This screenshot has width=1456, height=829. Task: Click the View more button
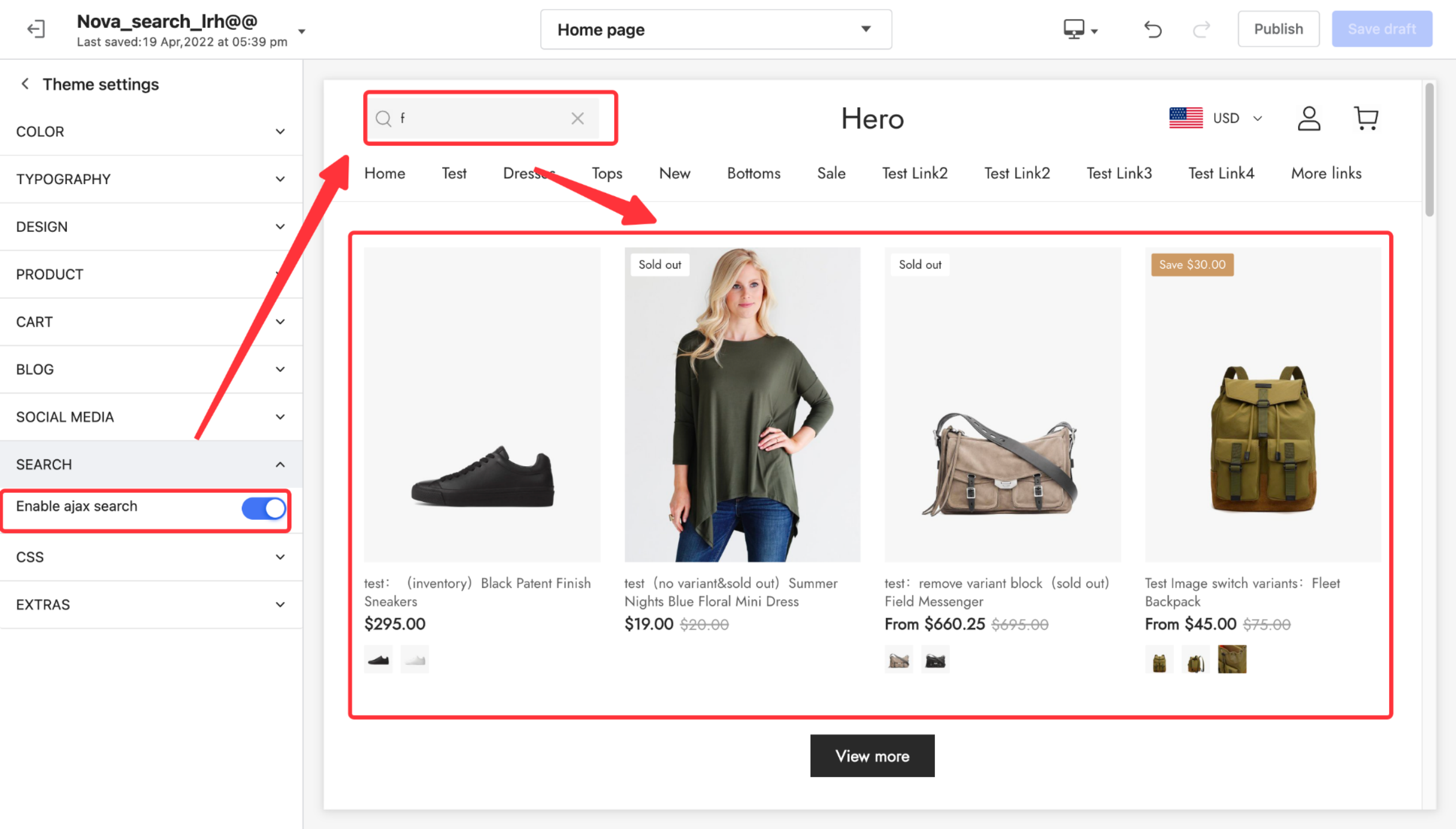[872, 756]
